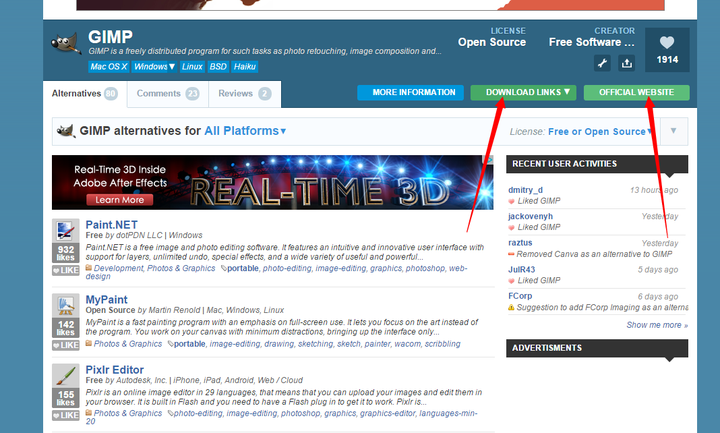Viewport: 720px width, 433px height.
Task: Open the DOWNLOAD LINKS dropdown
Action: pyautogui.click(x=523, y=92)
